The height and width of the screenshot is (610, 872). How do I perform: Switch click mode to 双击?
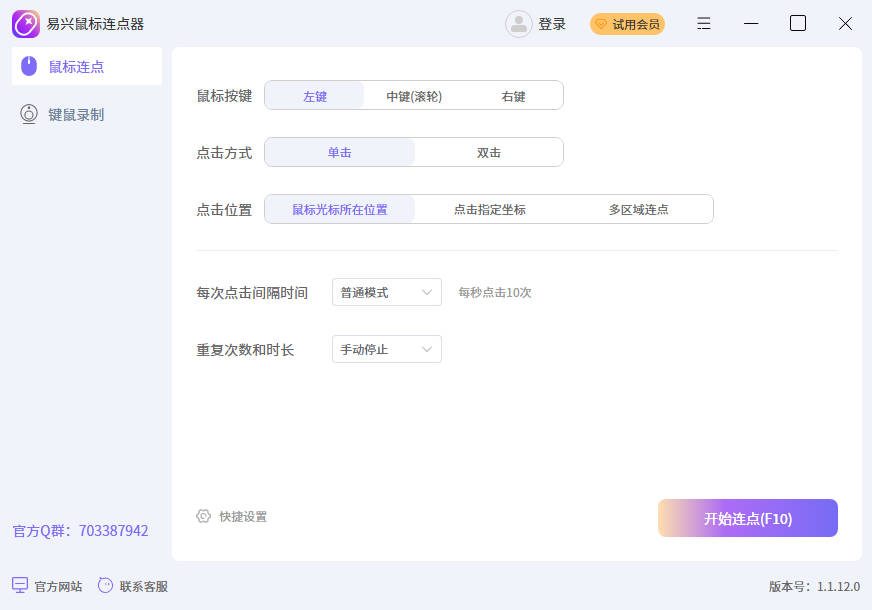tap(488, 153)
